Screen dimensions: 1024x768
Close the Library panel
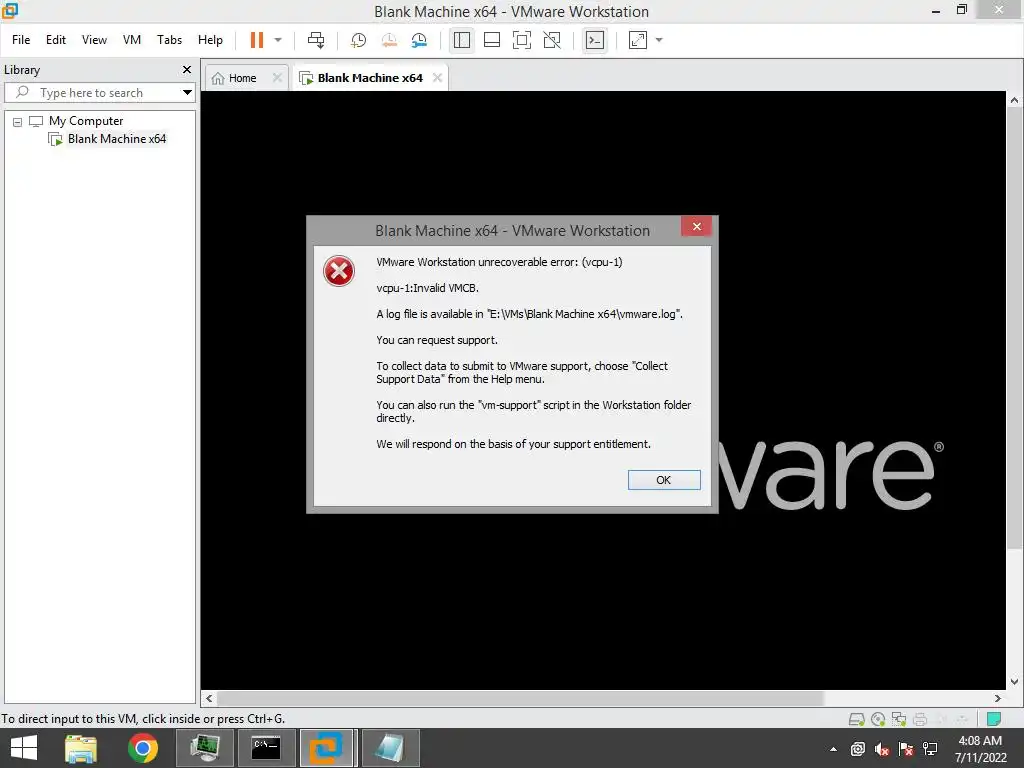[x=187, y=69]
